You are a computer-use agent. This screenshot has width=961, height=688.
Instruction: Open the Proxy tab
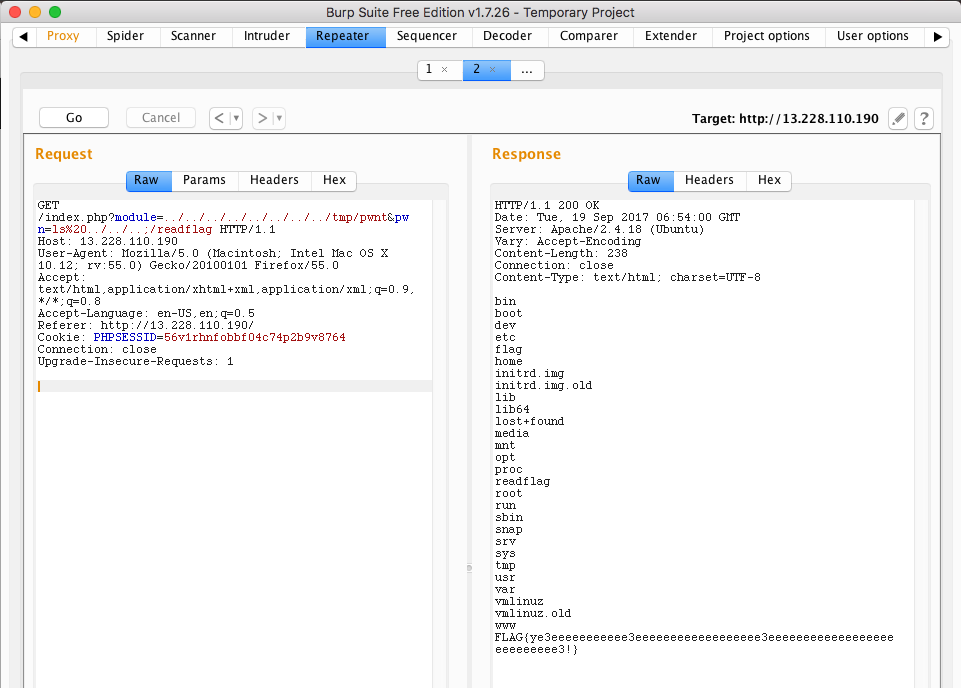coord(63,36)
